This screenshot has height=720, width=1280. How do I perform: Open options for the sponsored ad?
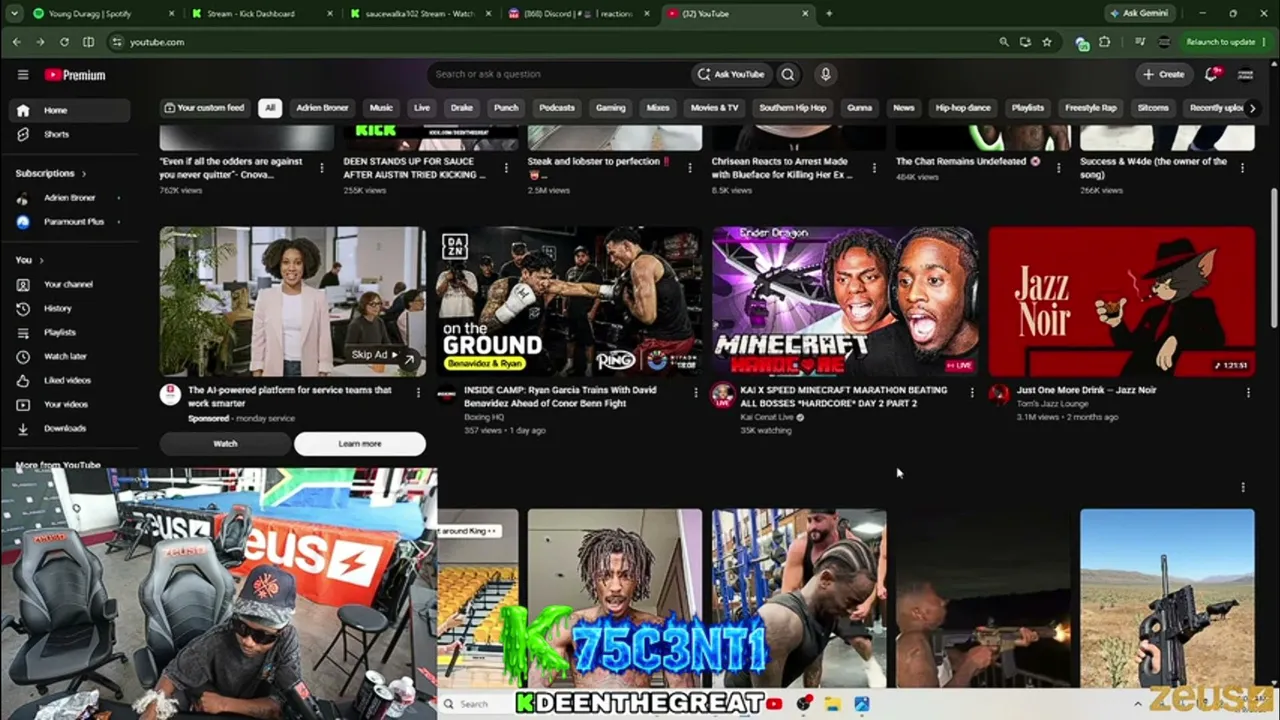pyautogui.click(x=419, y=393)
